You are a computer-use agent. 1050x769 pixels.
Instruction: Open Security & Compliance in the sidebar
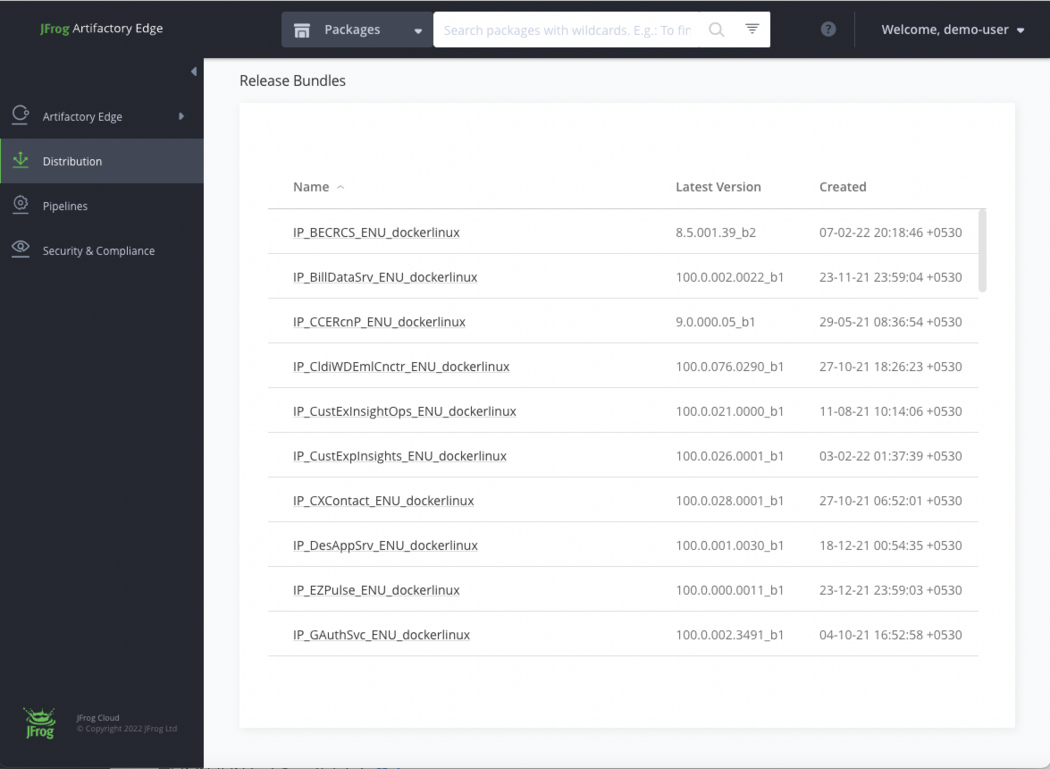point(102,251)
